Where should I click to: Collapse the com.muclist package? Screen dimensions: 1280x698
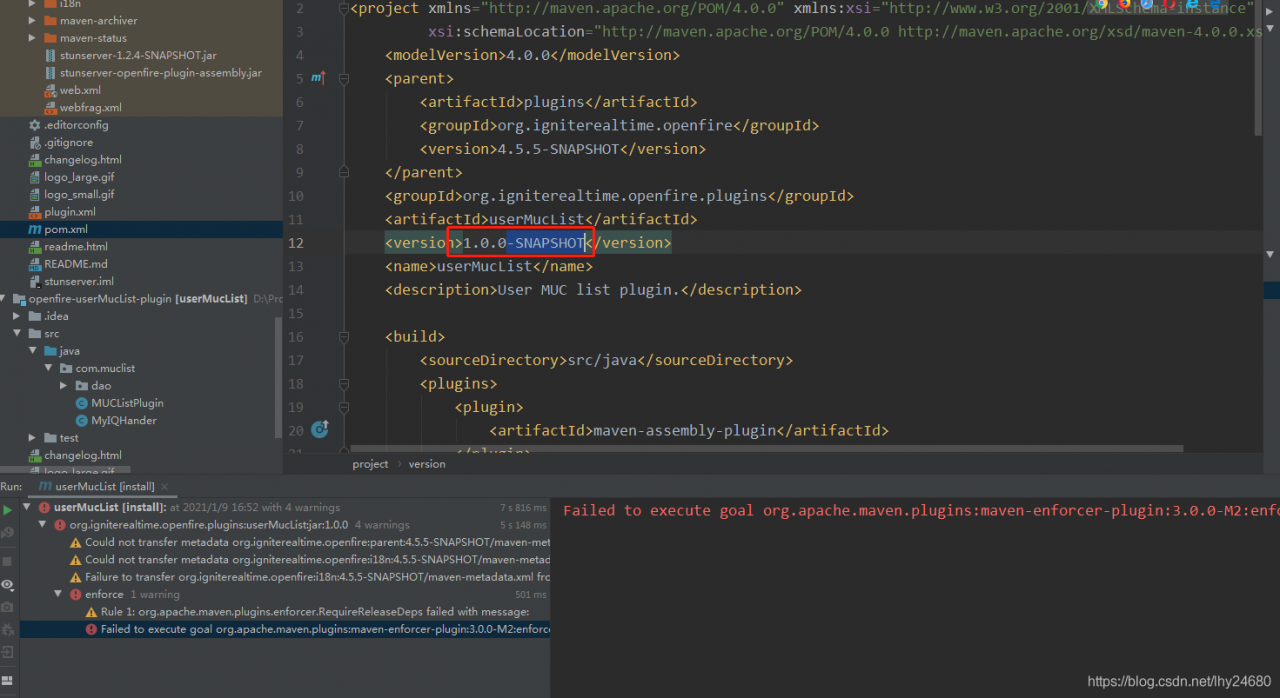(x=49, y=368)
